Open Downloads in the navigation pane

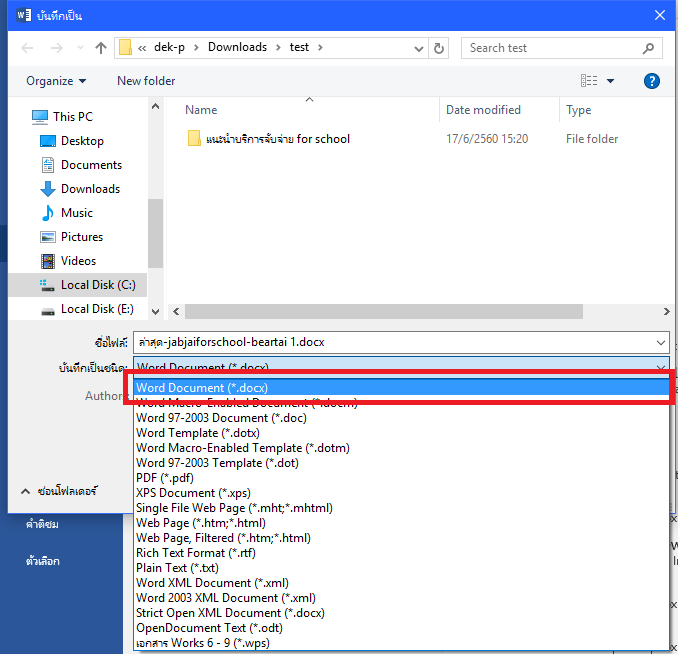90,189
